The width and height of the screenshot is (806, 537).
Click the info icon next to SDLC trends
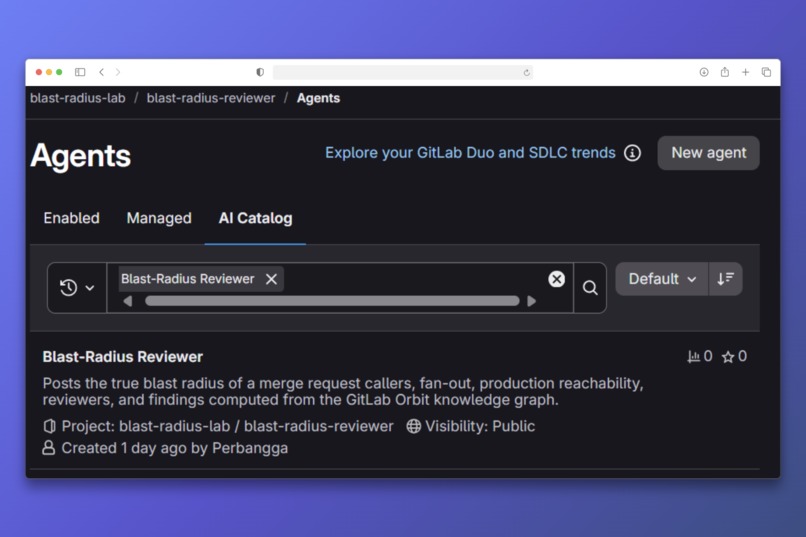click(x=632, y=153)
